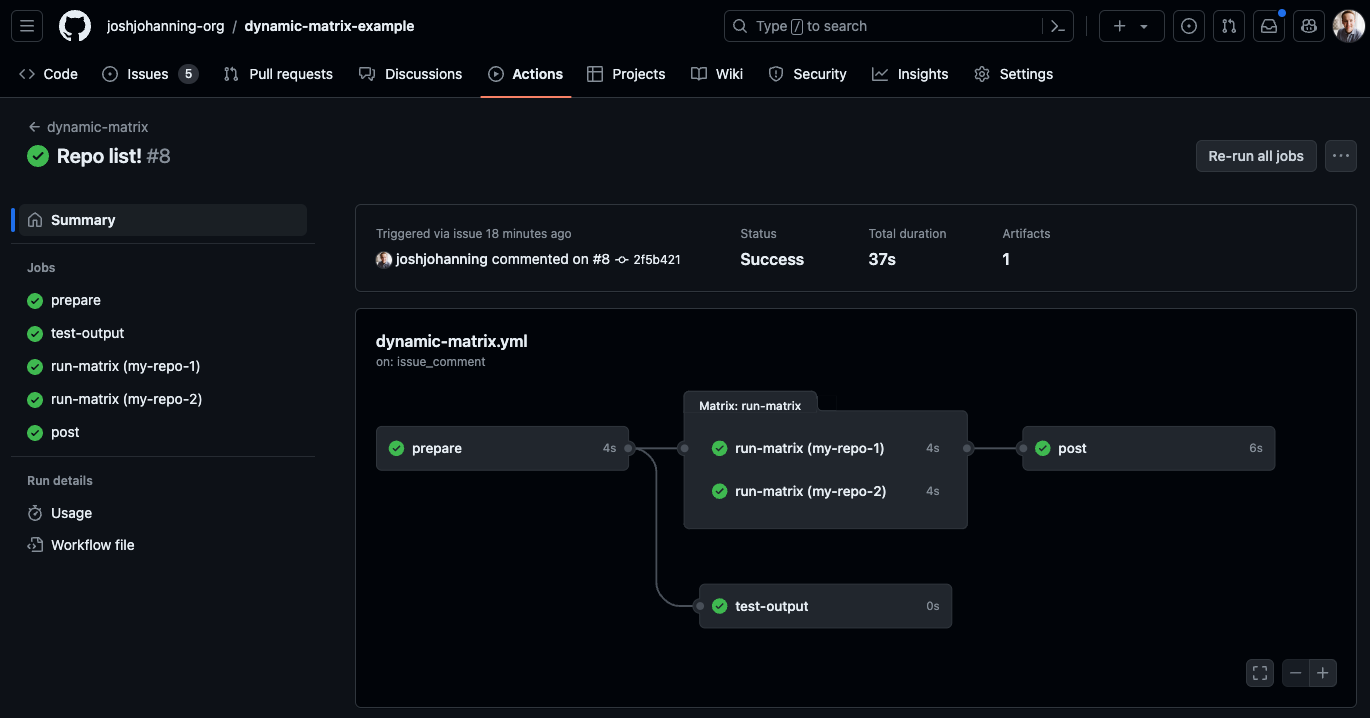Click Re-run all jobs button
This screenshot has width=1370, height=718.
1256,156
